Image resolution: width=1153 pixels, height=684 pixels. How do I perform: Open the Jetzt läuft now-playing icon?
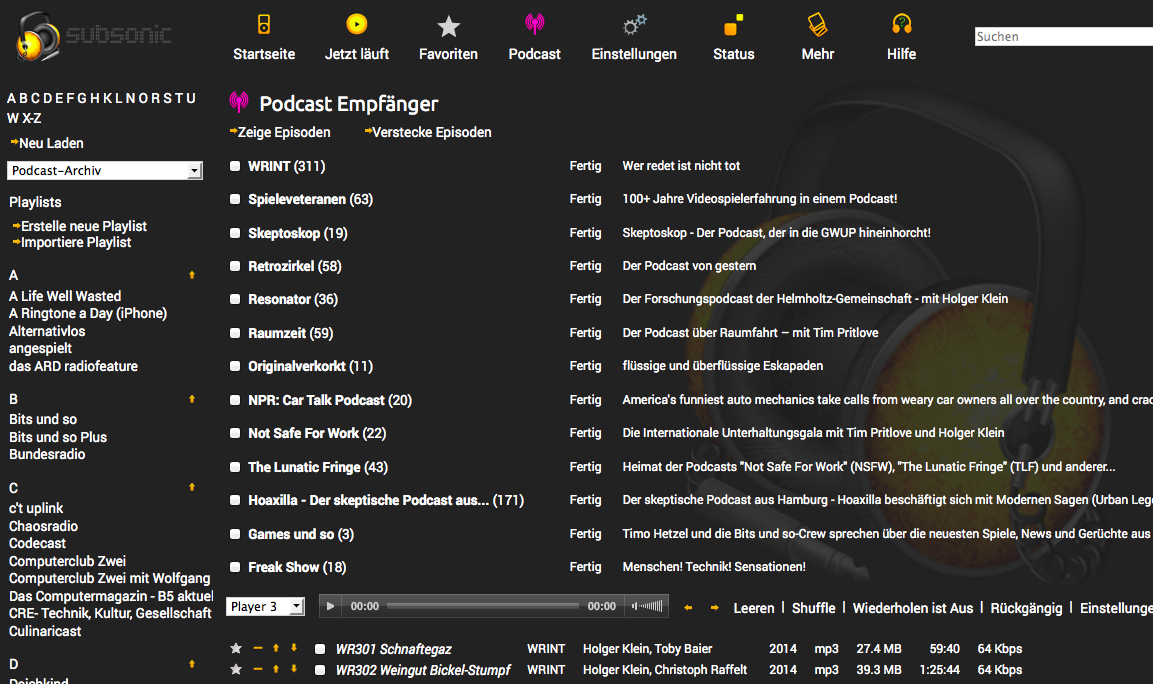357,24
